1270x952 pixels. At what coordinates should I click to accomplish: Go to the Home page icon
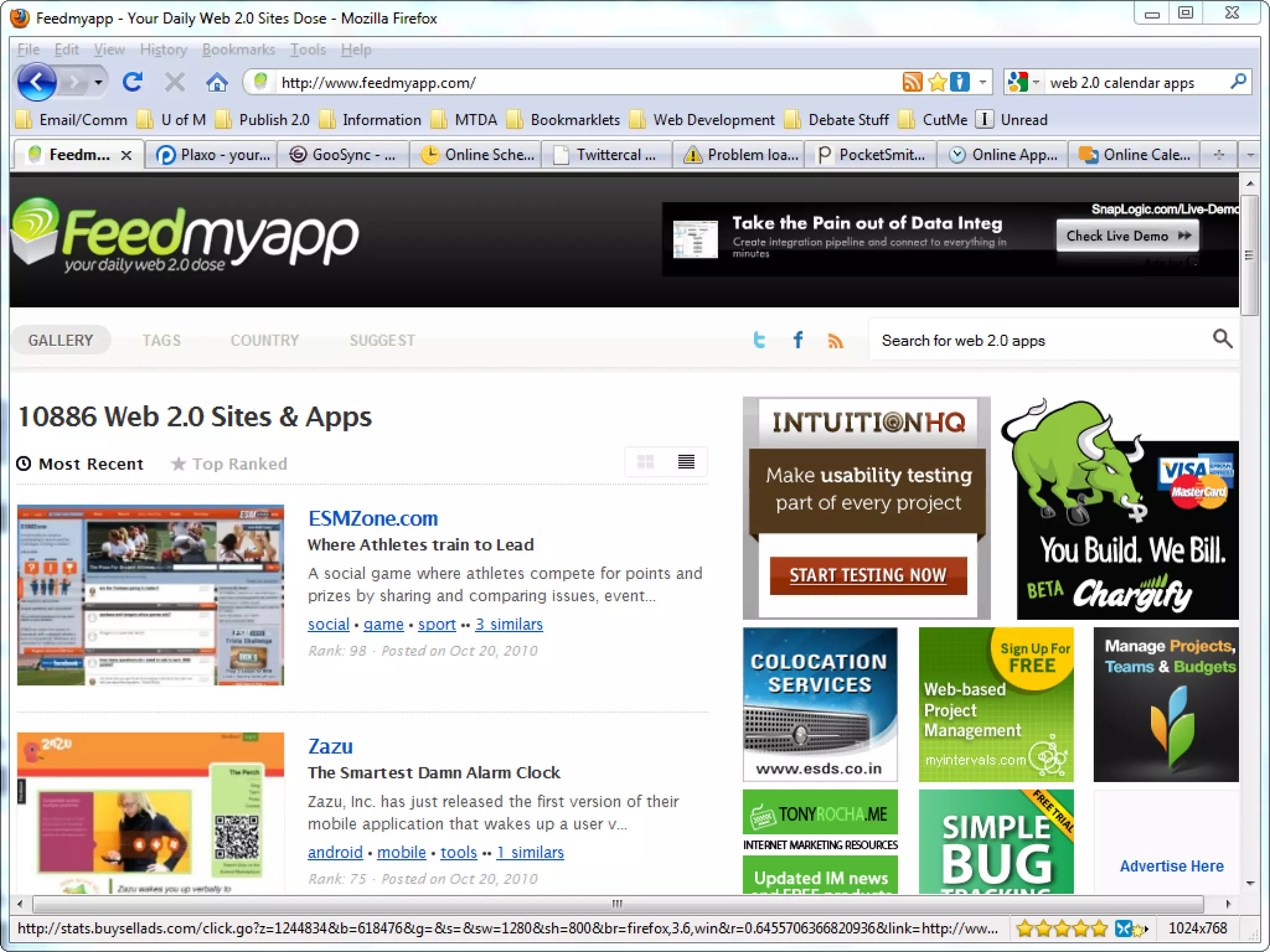coord(216,82)
